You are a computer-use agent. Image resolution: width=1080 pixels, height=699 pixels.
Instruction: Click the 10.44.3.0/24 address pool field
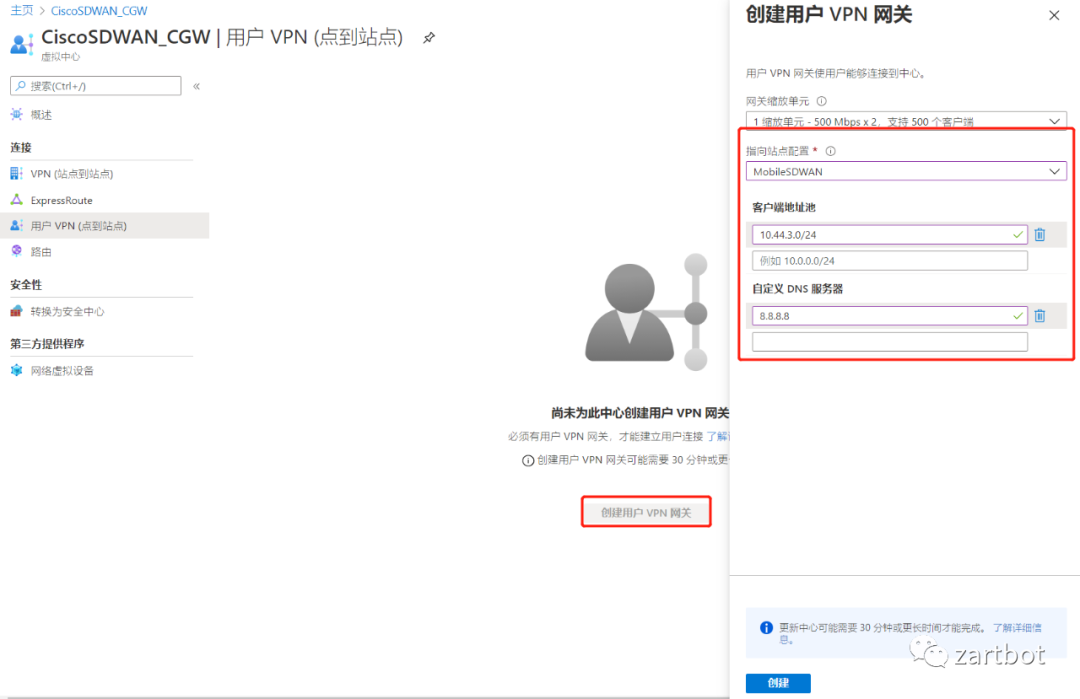(x=890, y=235)
